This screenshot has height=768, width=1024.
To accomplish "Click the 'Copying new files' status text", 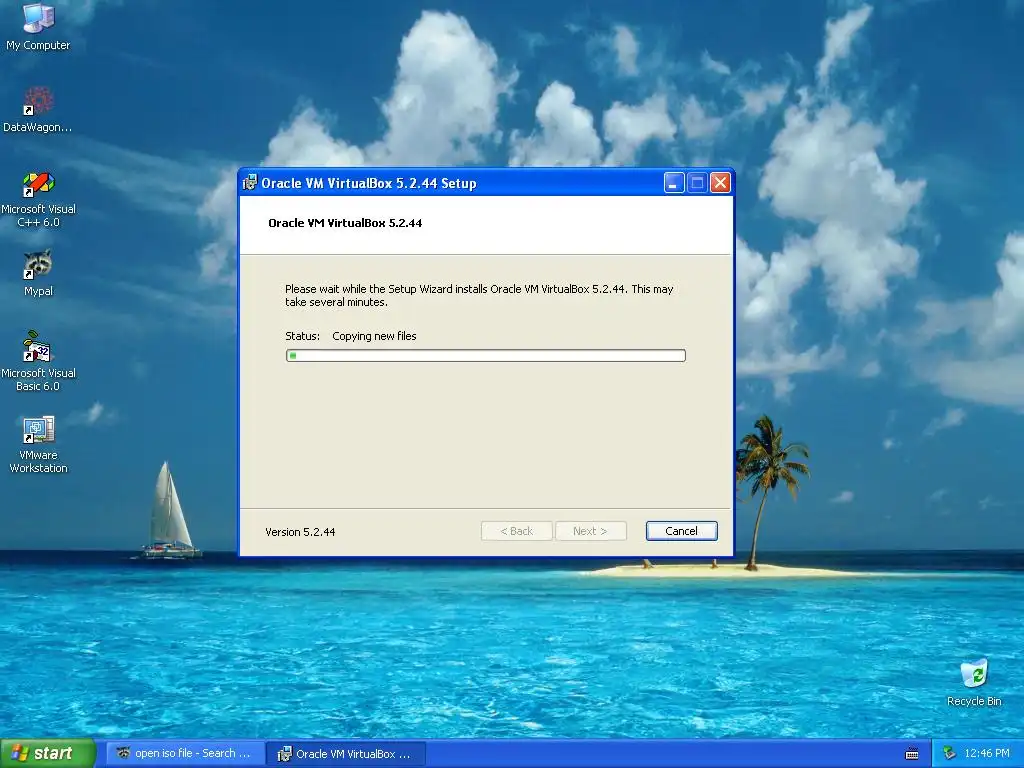I will click(x=374, y=336).
